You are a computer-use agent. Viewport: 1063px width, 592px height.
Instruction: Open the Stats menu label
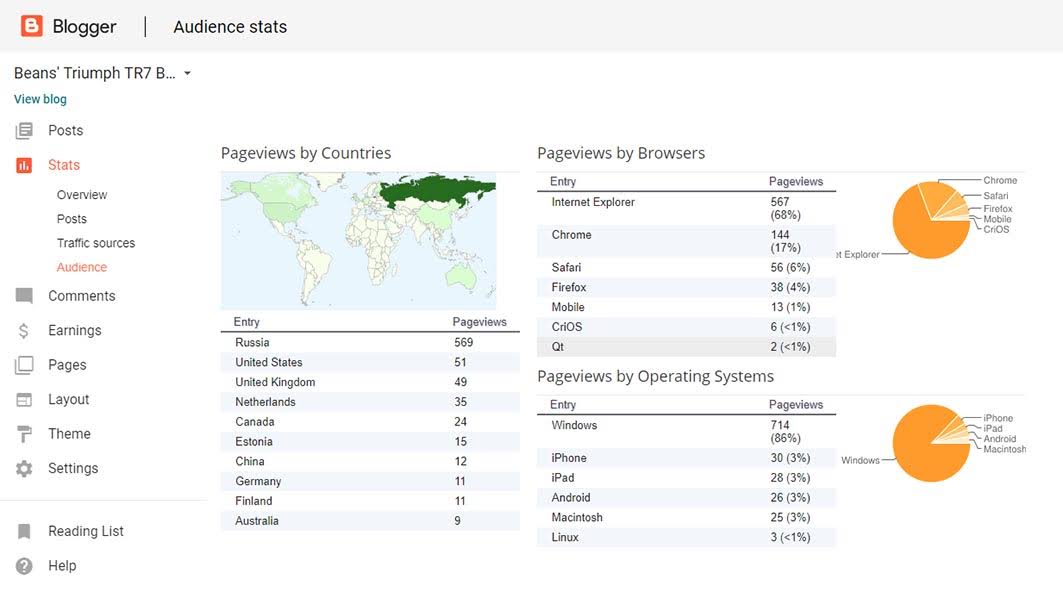[x=64, y=165]
